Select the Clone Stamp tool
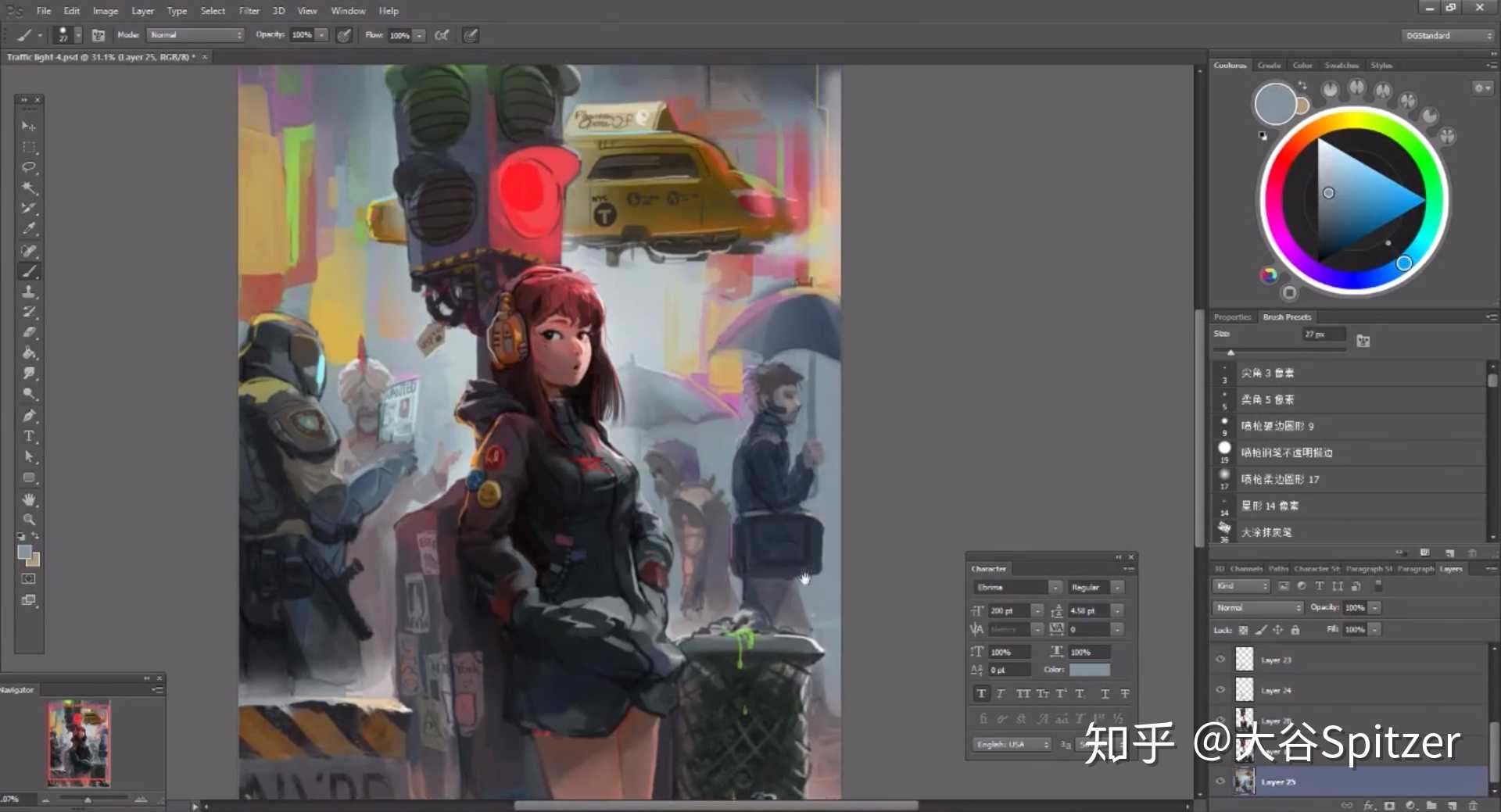This screenshot has height=812, width=1501. [x=29, y=292]
